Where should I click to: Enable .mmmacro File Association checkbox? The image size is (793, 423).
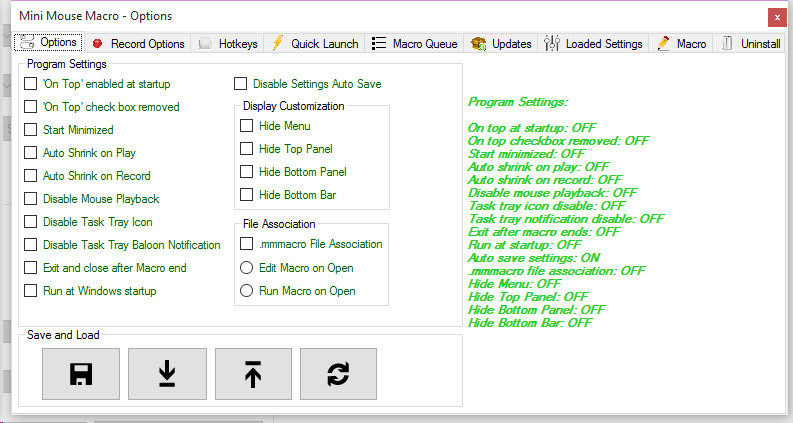247,244
